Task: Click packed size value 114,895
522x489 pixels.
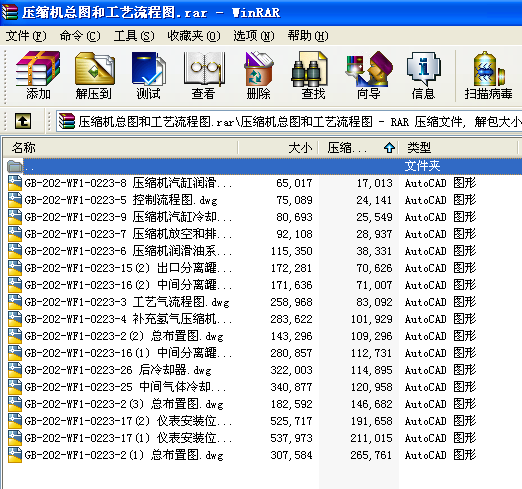Action: [x=371, y=370]
